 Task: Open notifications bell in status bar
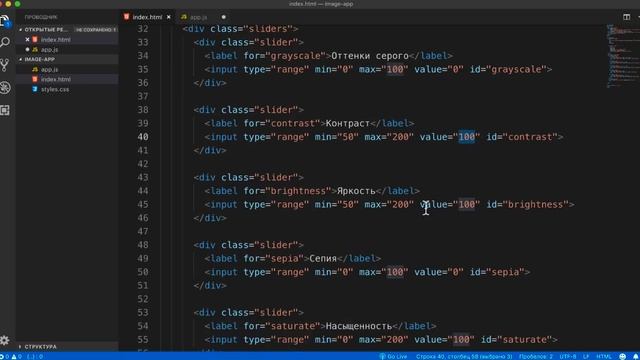[636, 356]
